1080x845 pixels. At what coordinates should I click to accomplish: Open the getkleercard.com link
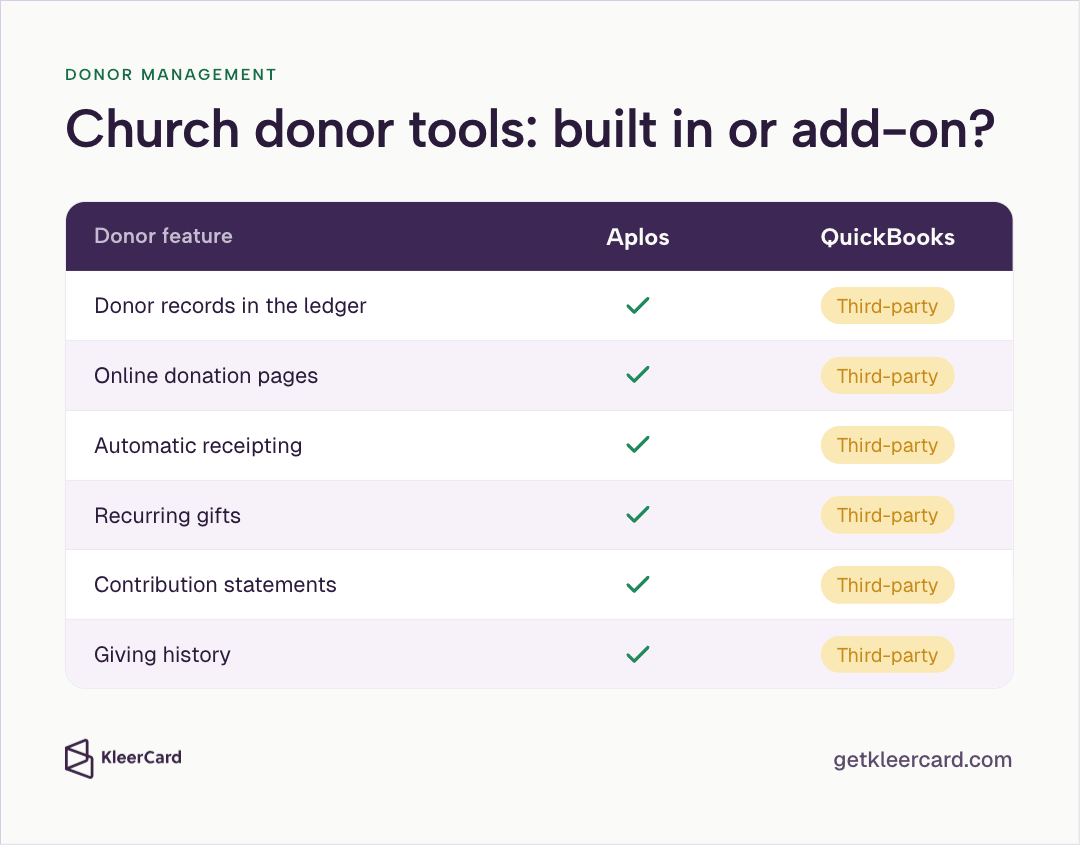point(922,760)
